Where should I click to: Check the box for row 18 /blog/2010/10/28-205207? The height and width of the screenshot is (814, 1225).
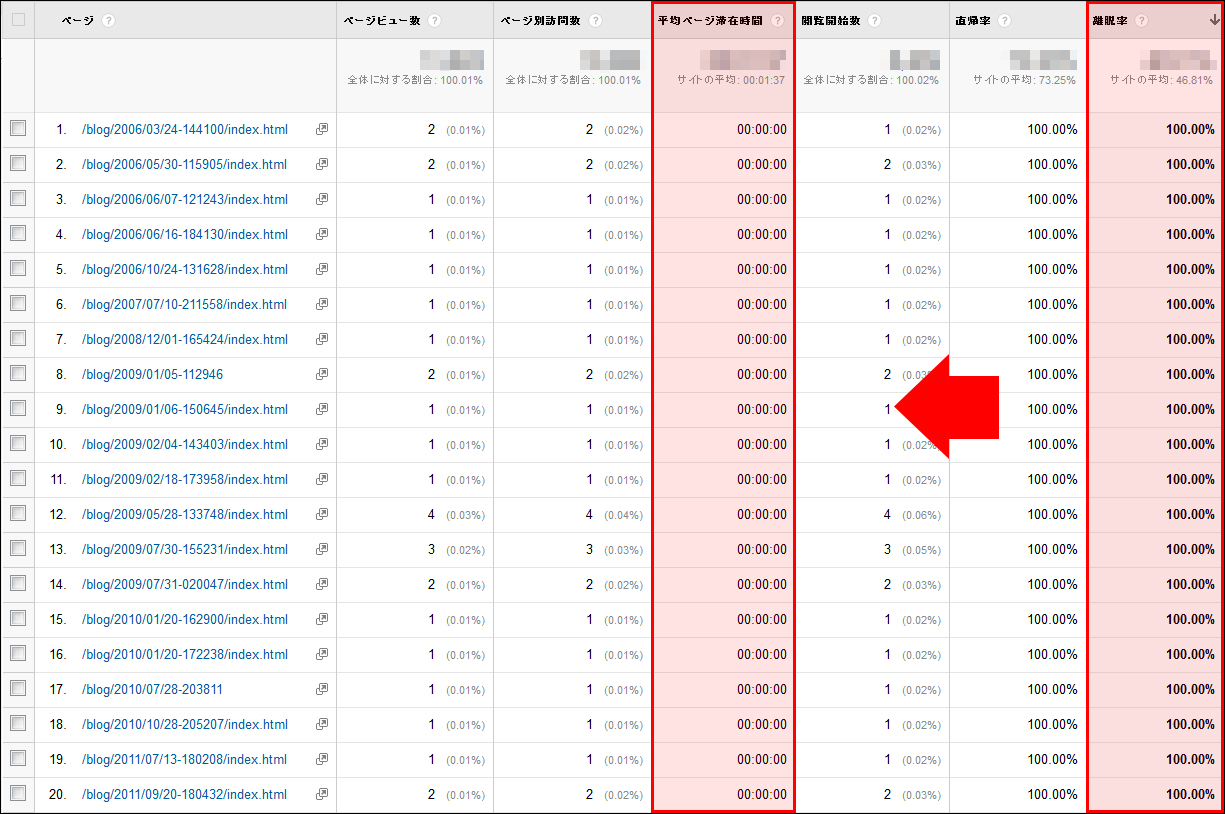[x=18, y=723]
